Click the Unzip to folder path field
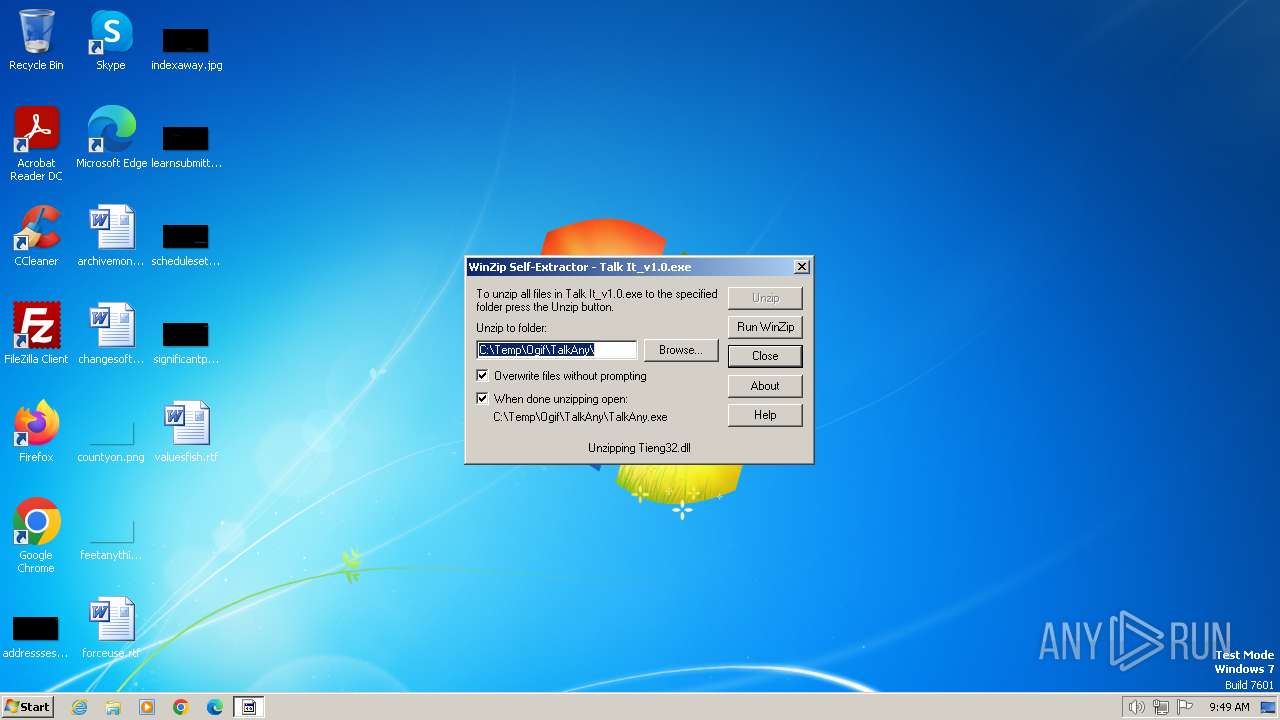Viewport: 1280px width, 720px height. pyautogui.click(x=557, y=350)
